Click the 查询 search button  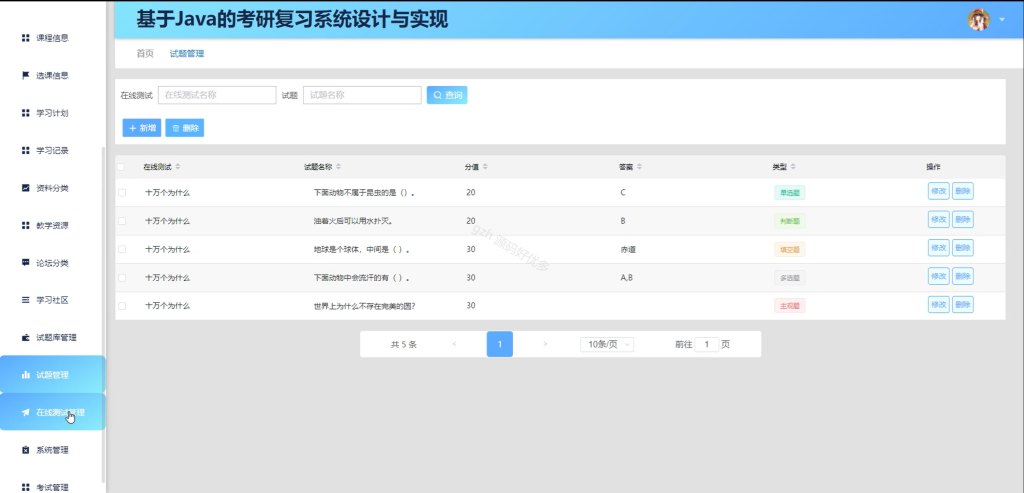[x=447, y=95]
